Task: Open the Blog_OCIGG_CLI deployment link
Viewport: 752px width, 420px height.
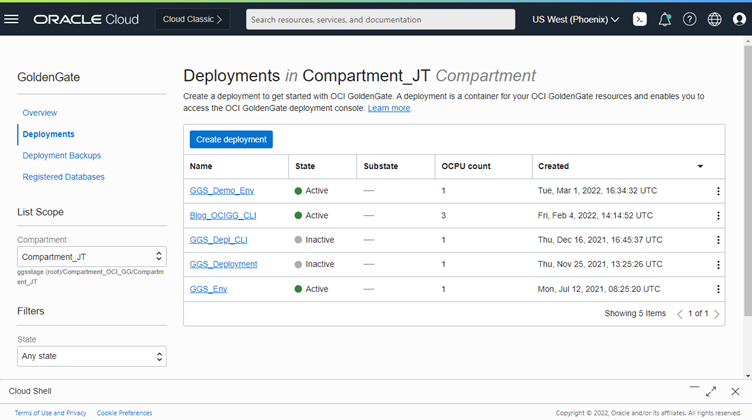Action: 223,216
